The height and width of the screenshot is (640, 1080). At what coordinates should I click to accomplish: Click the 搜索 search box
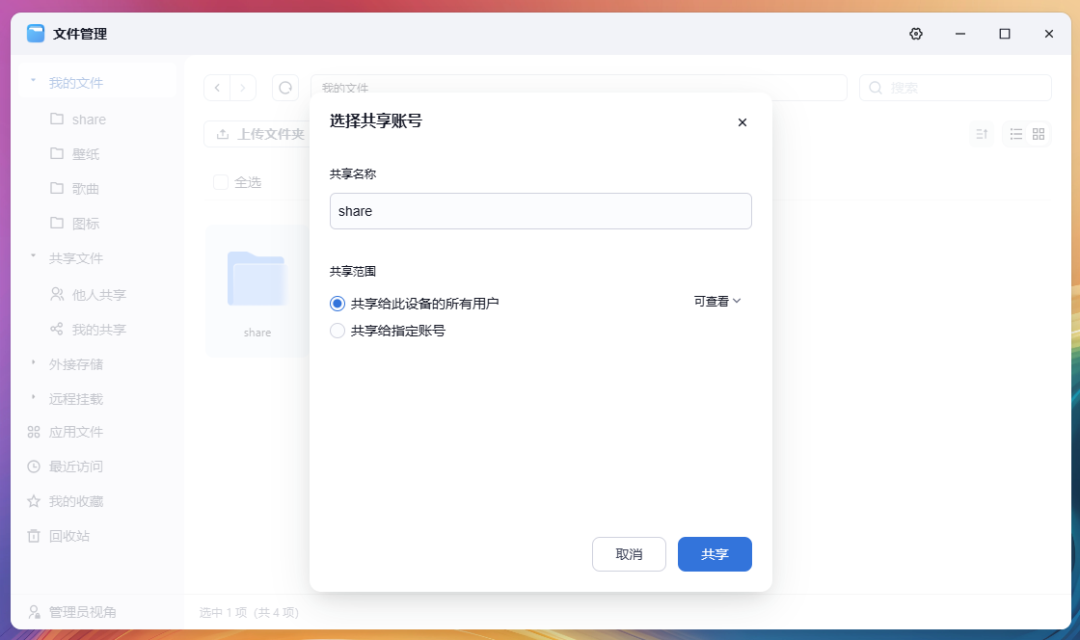[955, 87]
